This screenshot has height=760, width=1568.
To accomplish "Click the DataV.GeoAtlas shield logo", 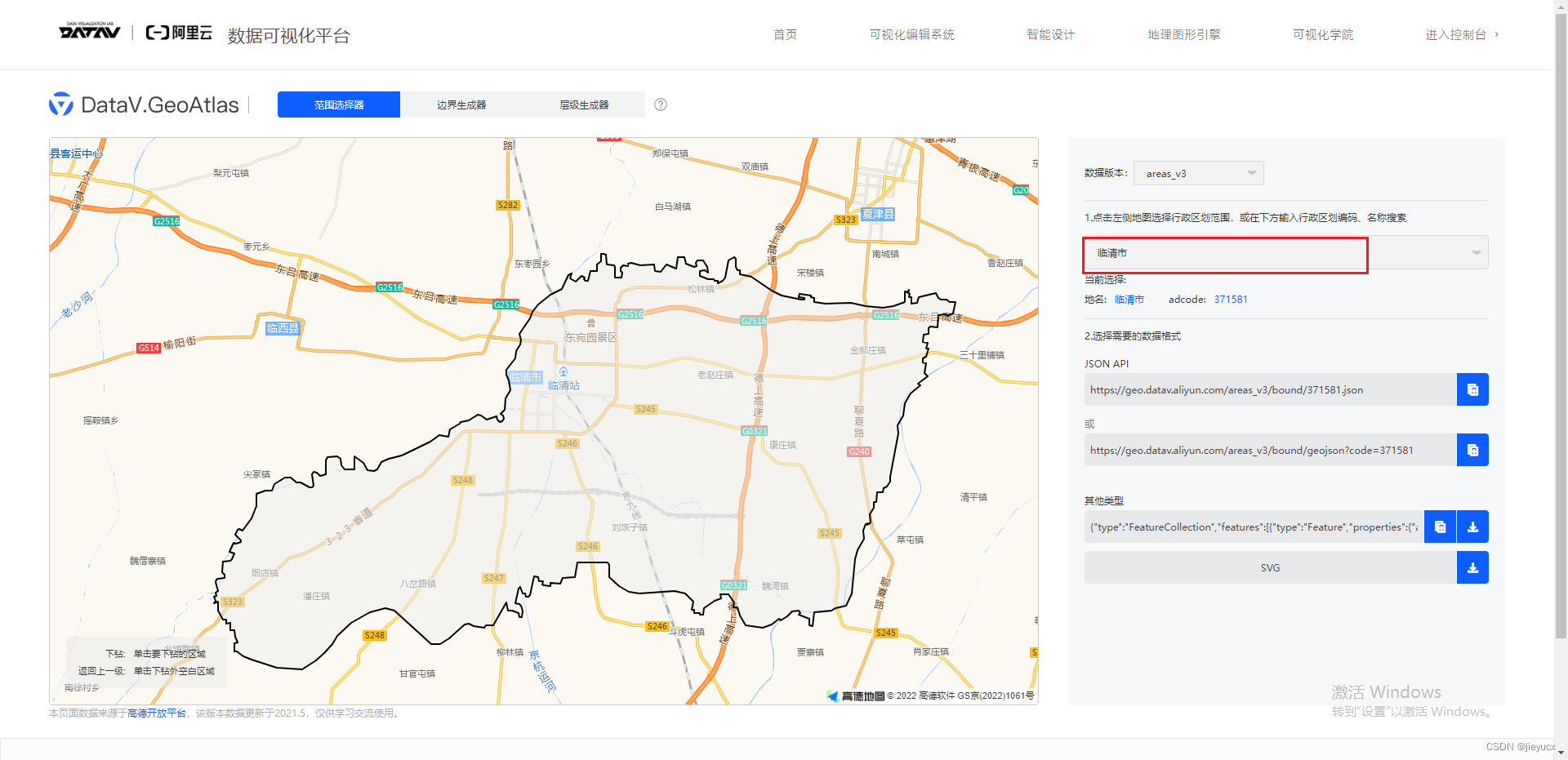I will 60,104.
